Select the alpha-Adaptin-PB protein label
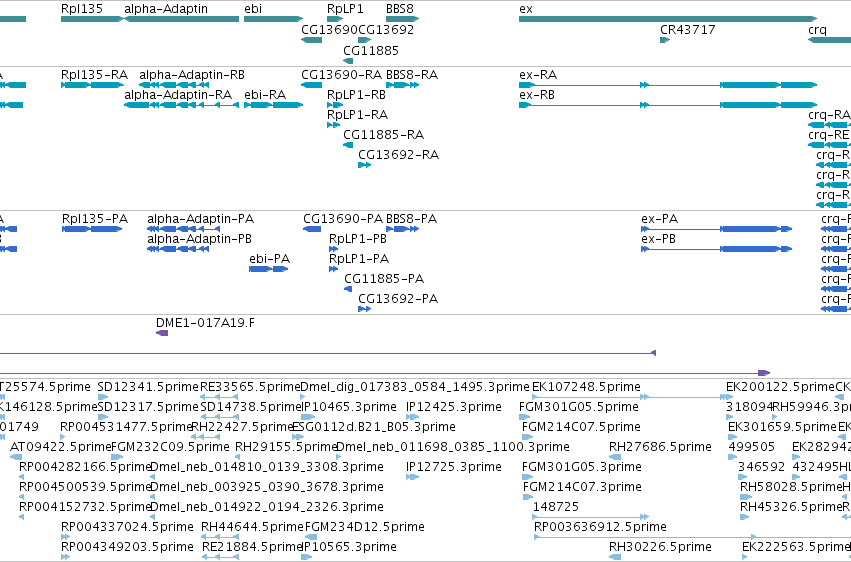 pyautogui.click(x=199, y=239)
